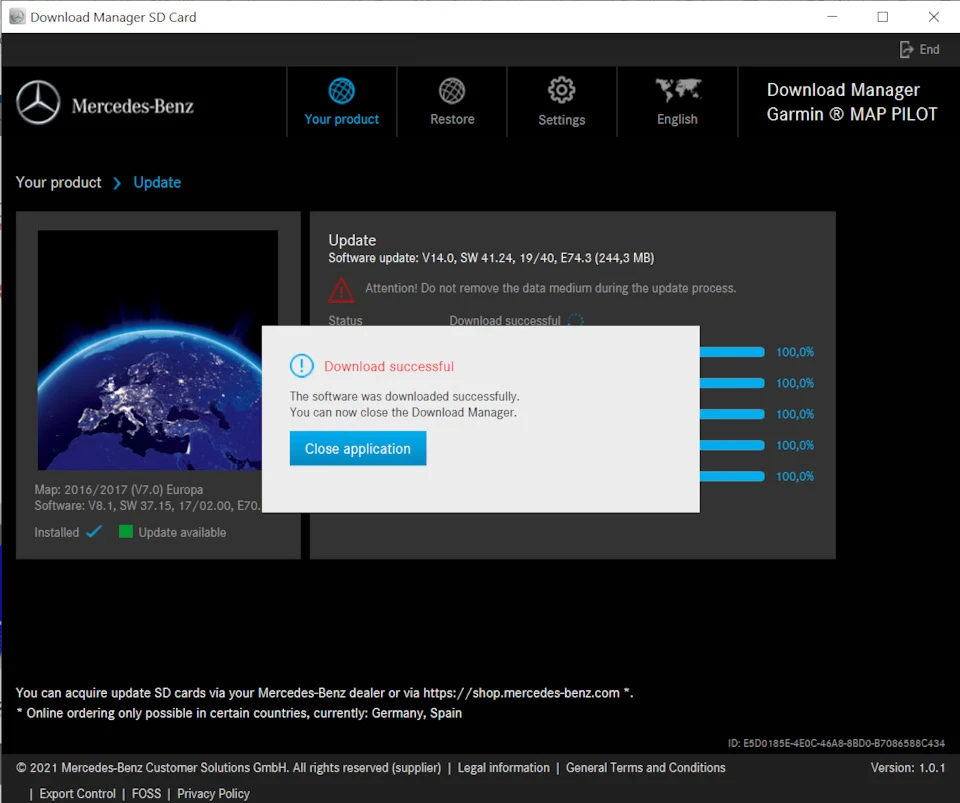Click the Installed label
Image resolution: width=960 pixels, height=803 pixels.
tap(56, 532)
